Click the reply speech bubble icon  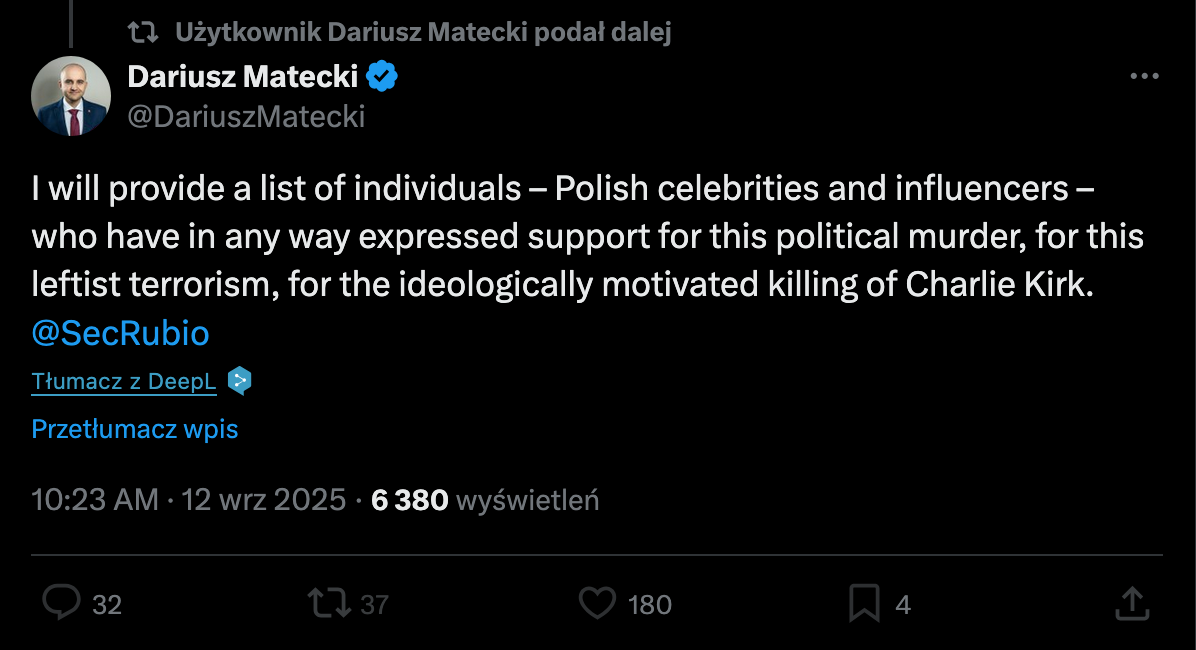tap(62, 603)
